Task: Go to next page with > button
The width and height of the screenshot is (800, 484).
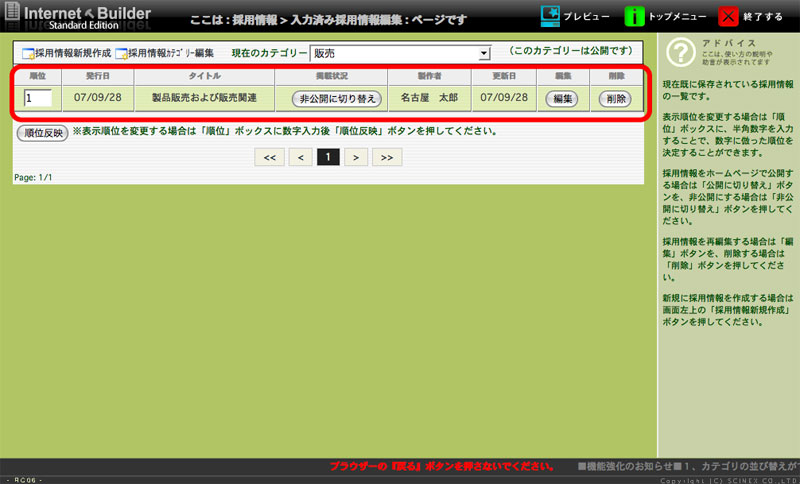Action: tap(357, 157)
